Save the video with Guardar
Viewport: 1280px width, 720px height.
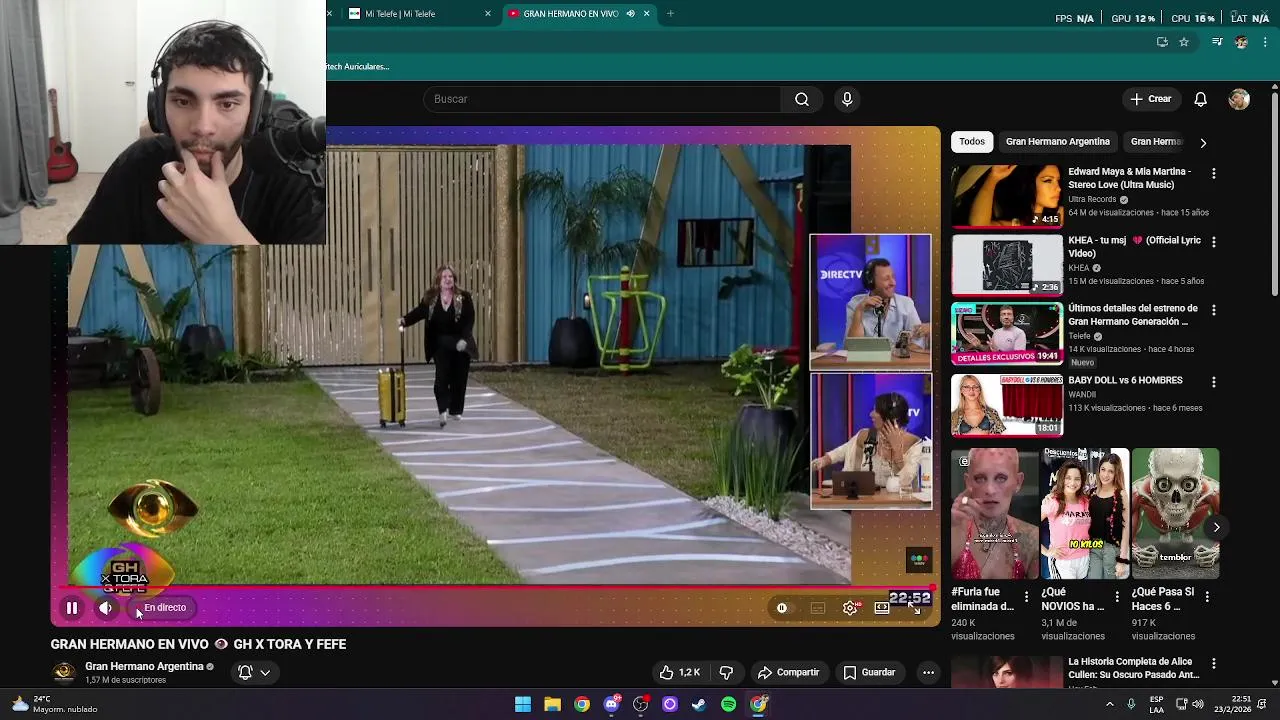(x=869, y=672)
